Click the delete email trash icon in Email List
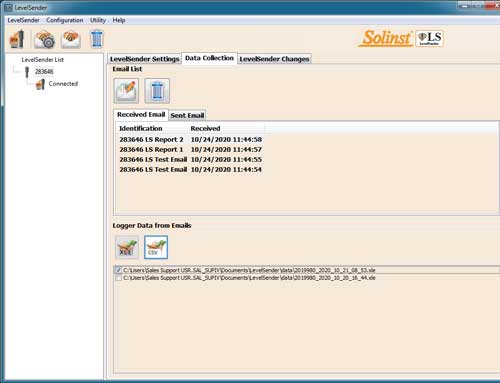The width and height of the screenshot is (500, 383). point(157,91)
